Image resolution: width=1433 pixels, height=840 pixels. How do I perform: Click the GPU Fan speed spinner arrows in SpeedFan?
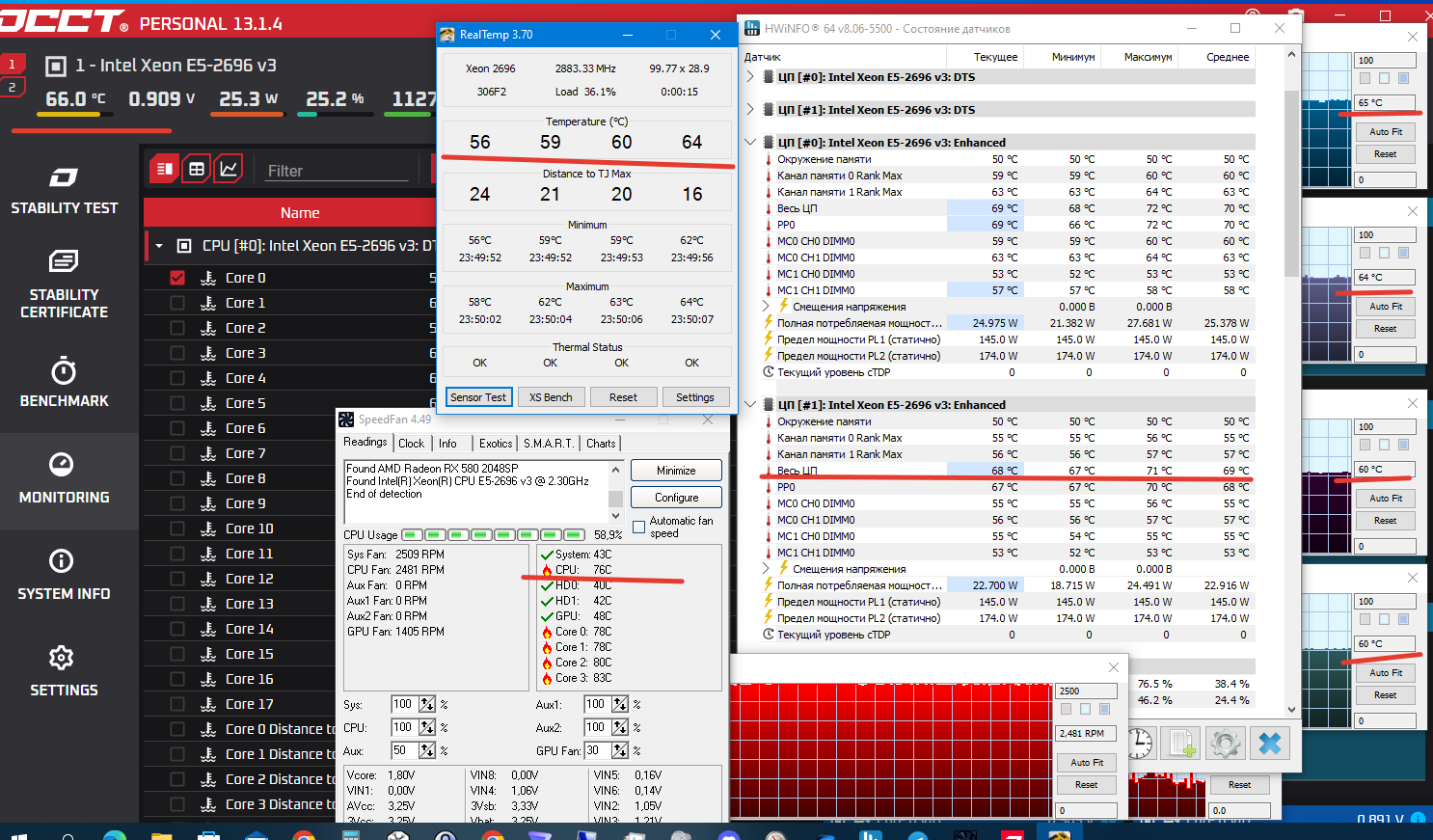coord(620,750)
